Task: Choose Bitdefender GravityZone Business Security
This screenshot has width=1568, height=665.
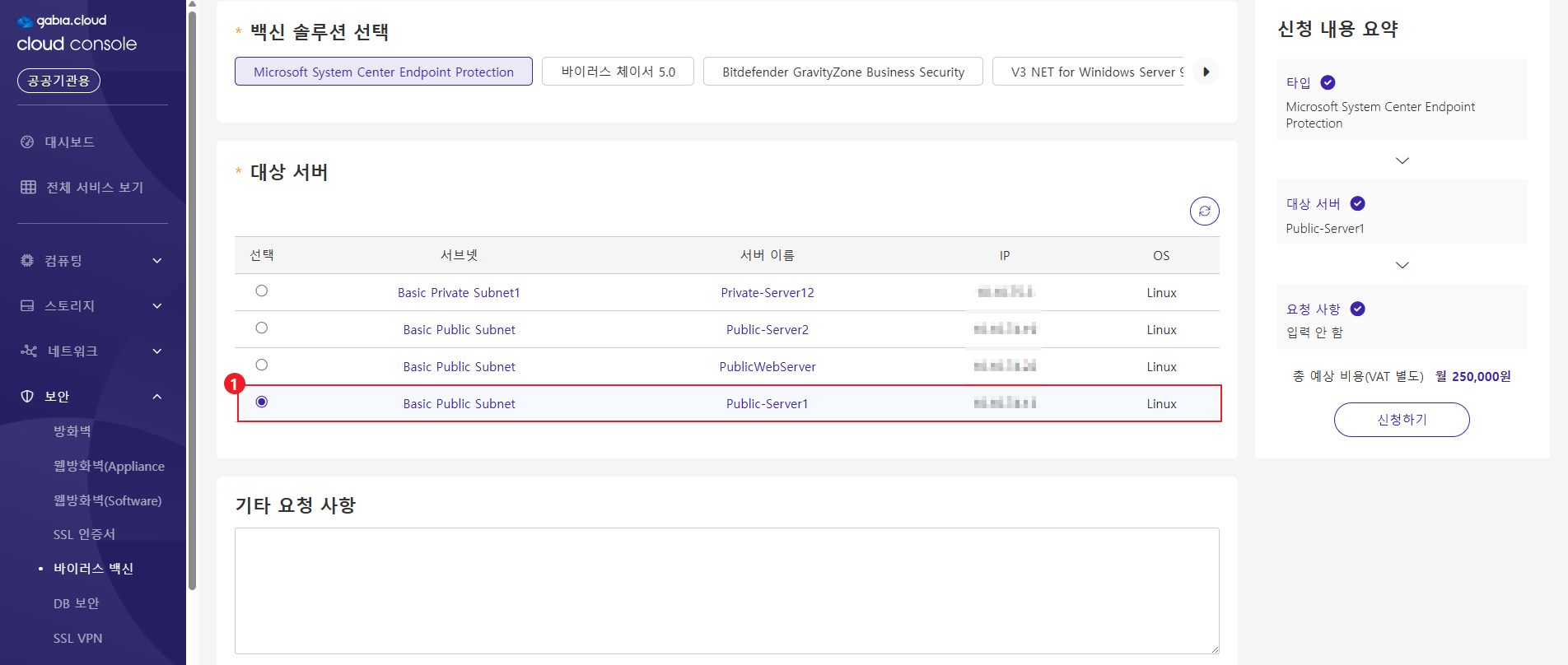Action: coord(843,72)
